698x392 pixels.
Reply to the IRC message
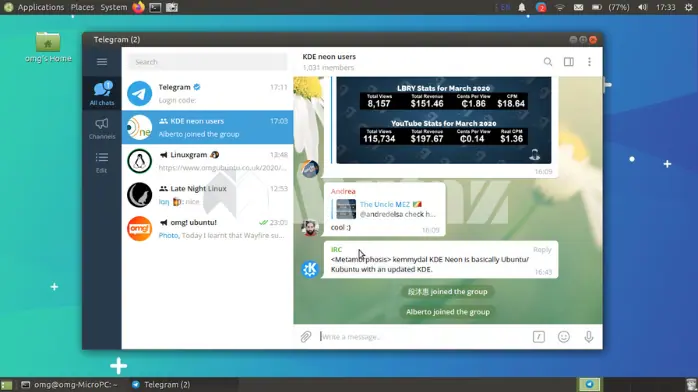pyautogui.click(x=542, y=250)
